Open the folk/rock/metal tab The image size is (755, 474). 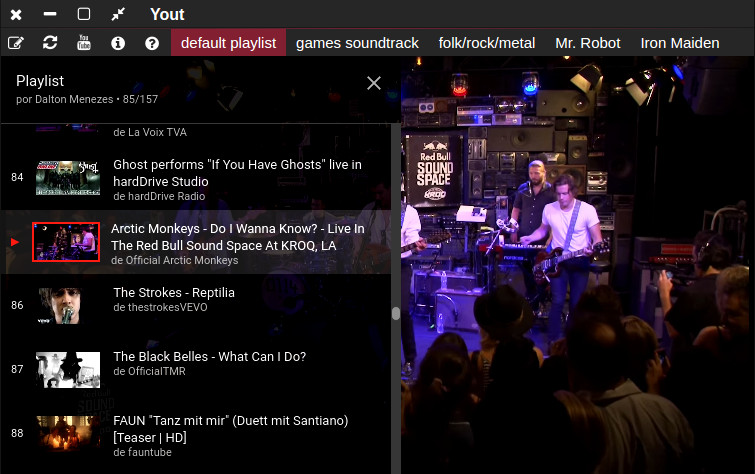487,43
